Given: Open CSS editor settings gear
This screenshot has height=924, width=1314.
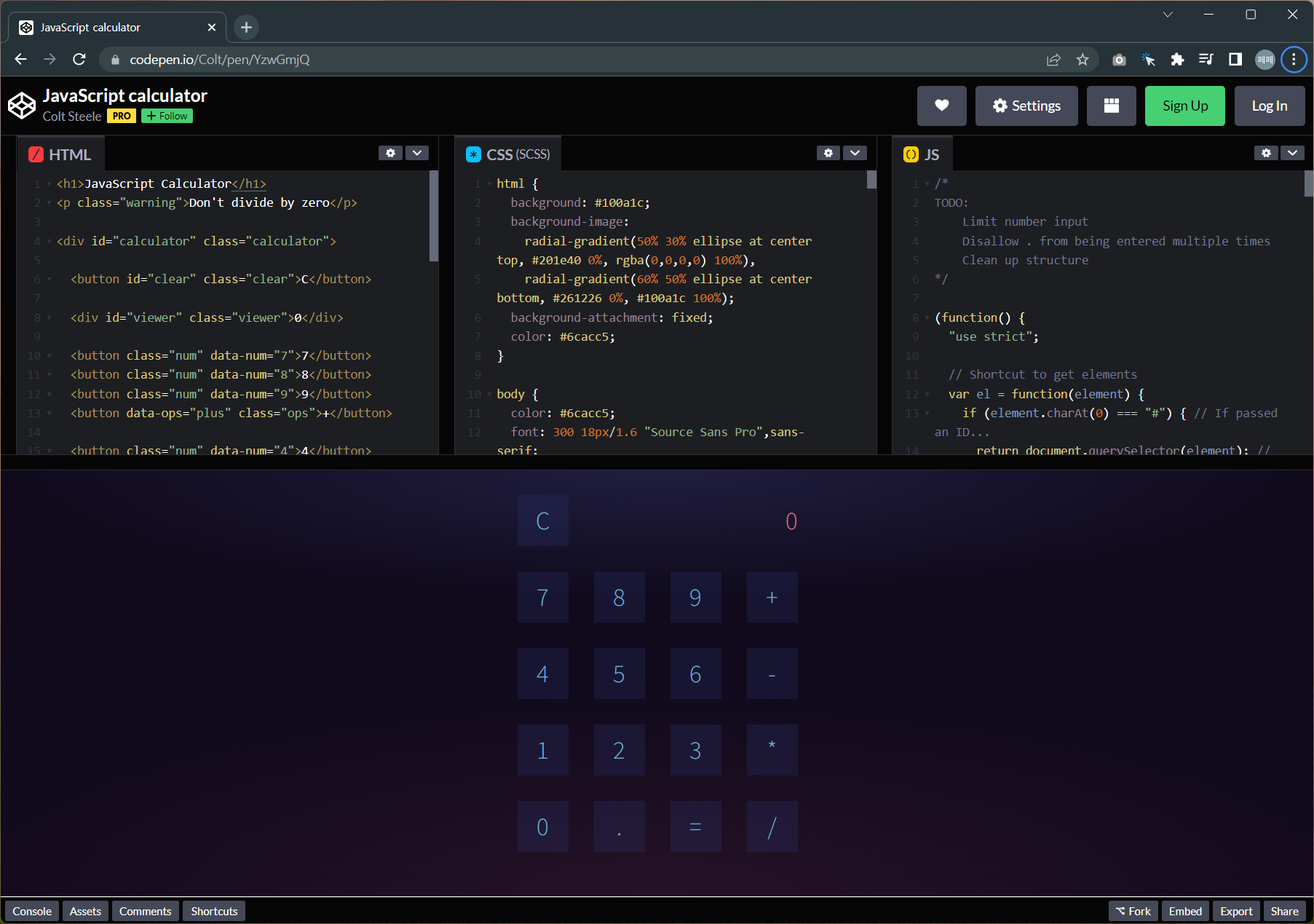Looking at the screenshot, I should (x=828, y=153).
